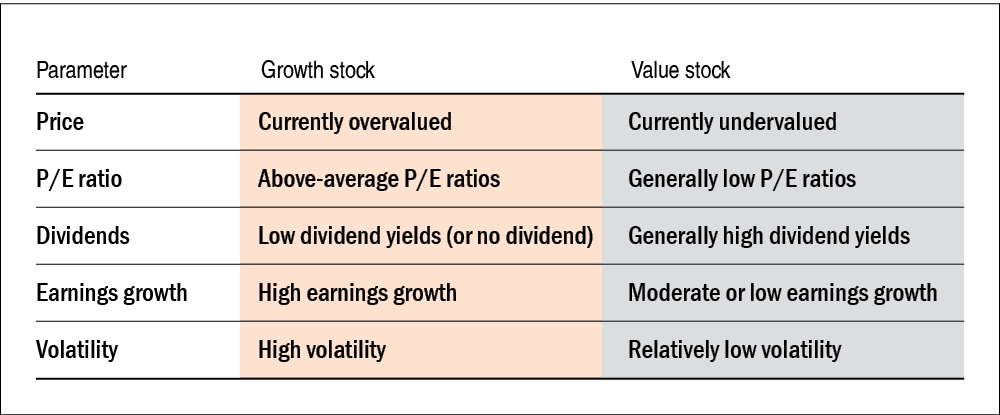Select the 'Generally high dividend yields' cell
This screenshot has width=1000, height=415.
click(x=769, y=236)
